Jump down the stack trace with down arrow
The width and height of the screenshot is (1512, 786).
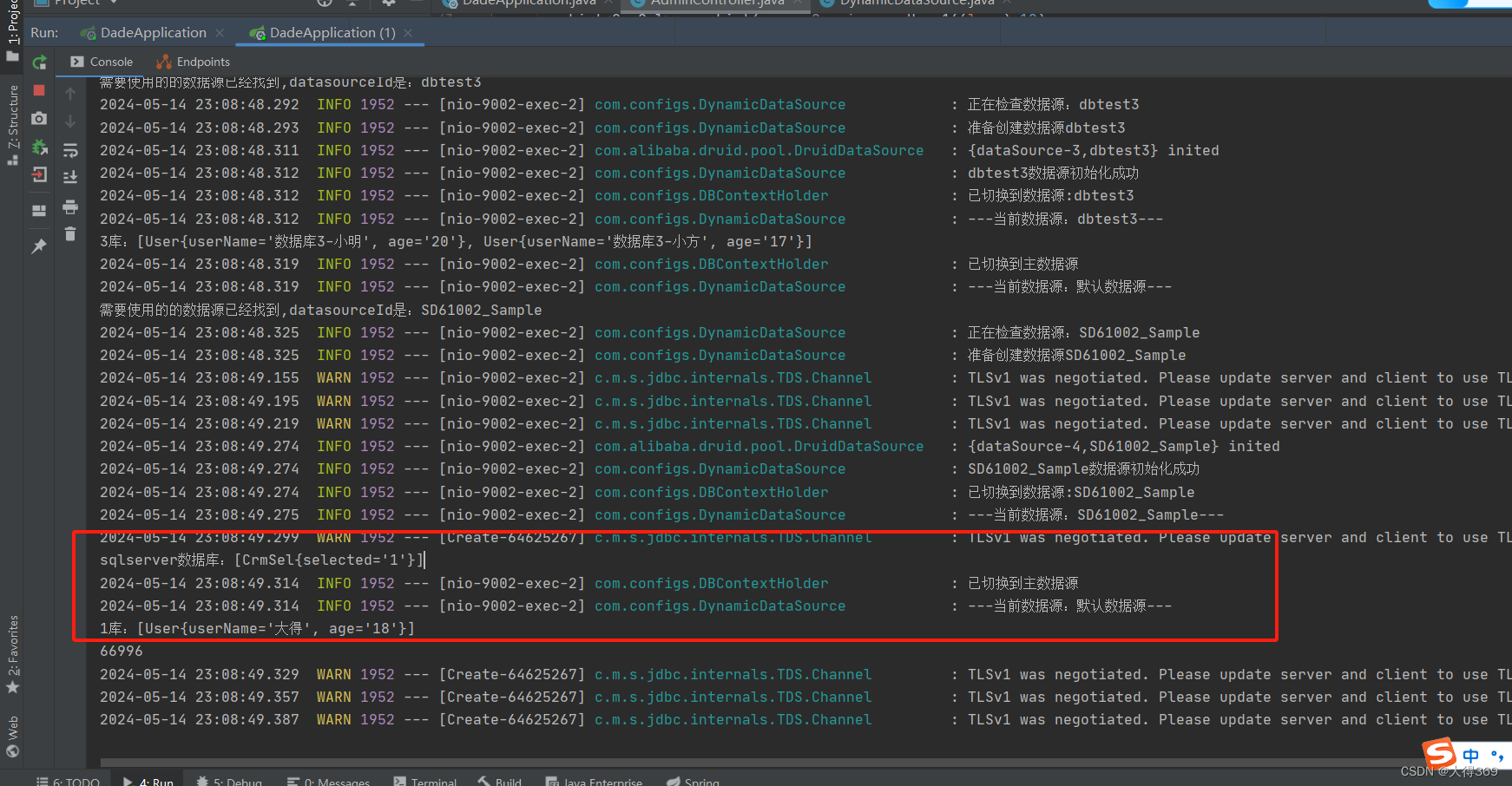point(70,121)
